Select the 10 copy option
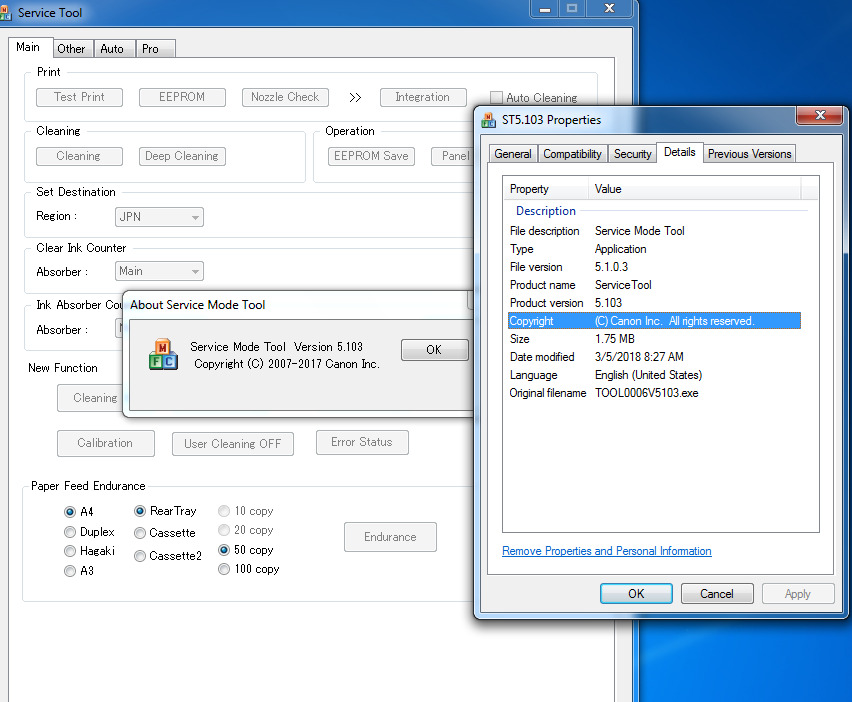 click(x=224, y=511)
